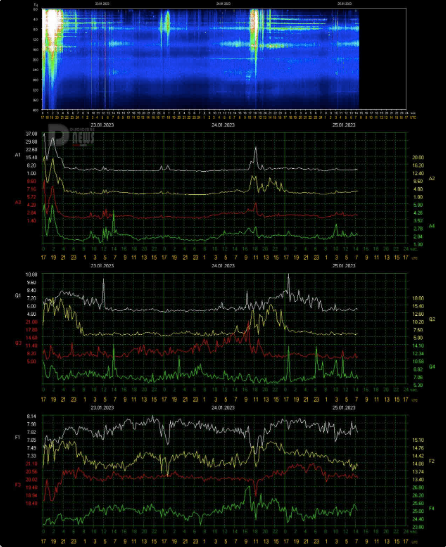Click the white A1 series label
The width and height of the screenshot is (446, 547).
(18, 154)
